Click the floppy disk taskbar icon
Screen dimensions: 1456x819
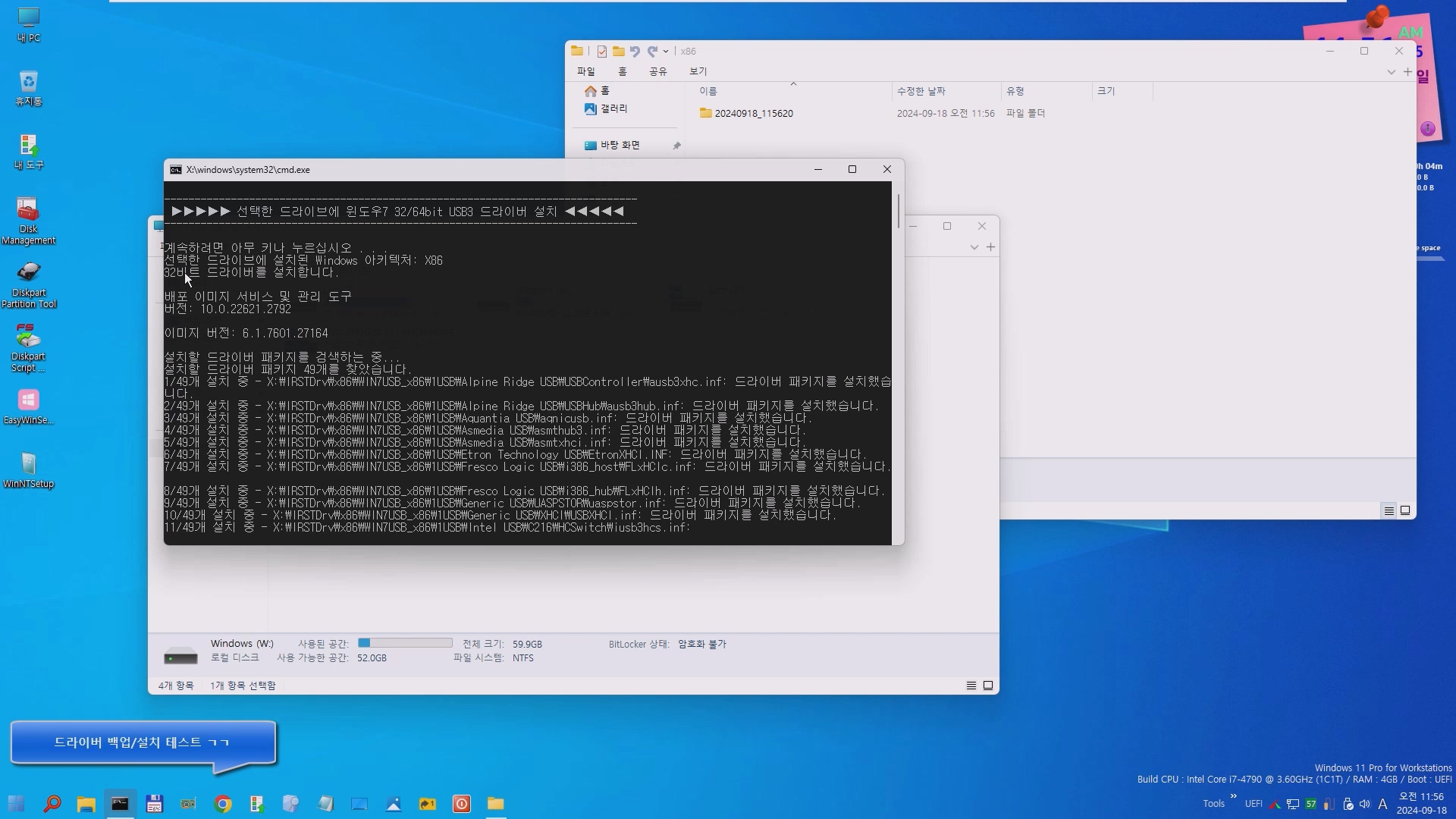[154, 804]
